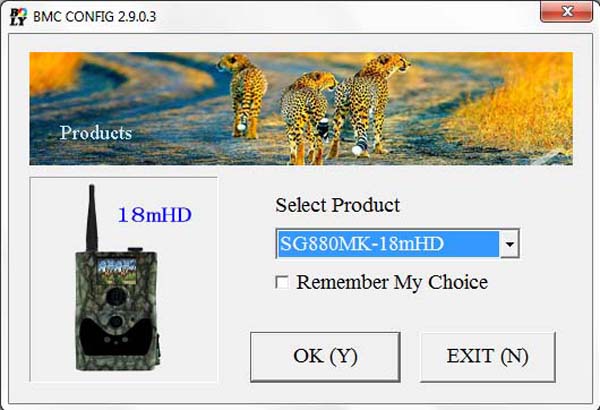This screenshot has width=600, height=410.
Task: Click the leftmost cheetah in the banner
Action: (243, 96)
